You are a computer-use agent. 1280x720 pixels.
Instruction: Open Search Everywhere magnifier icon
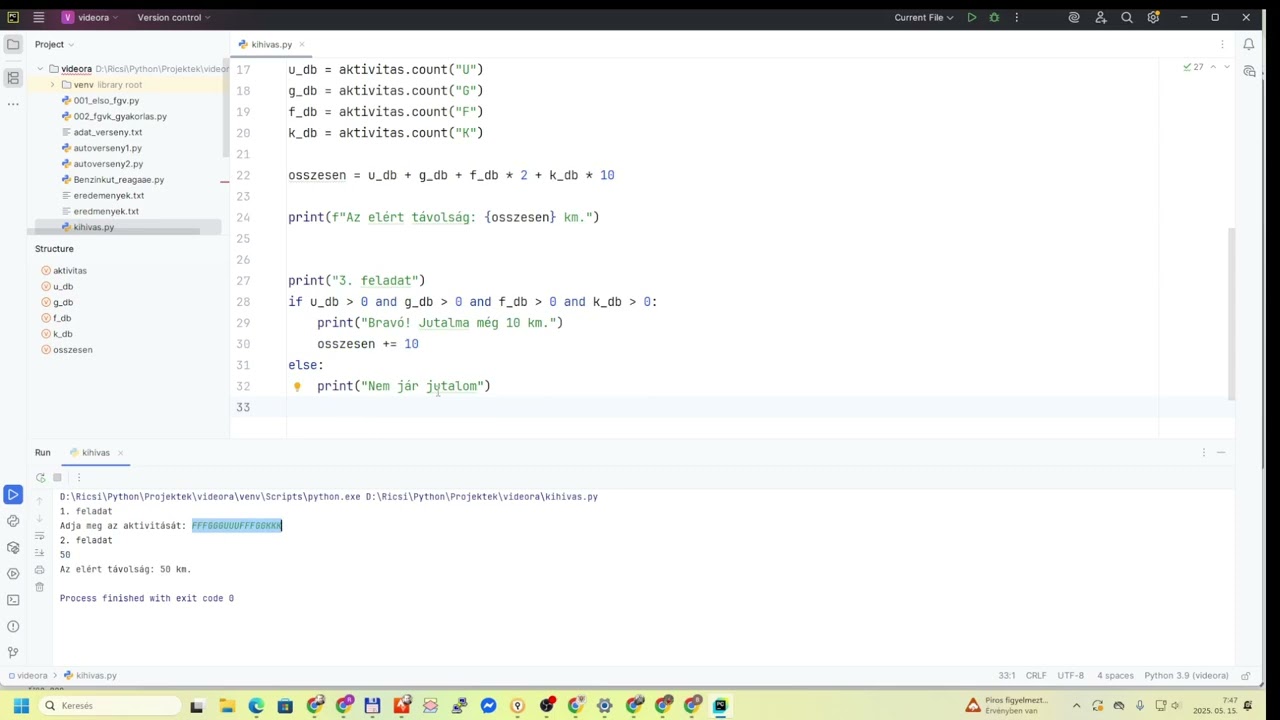(1127, 17)
